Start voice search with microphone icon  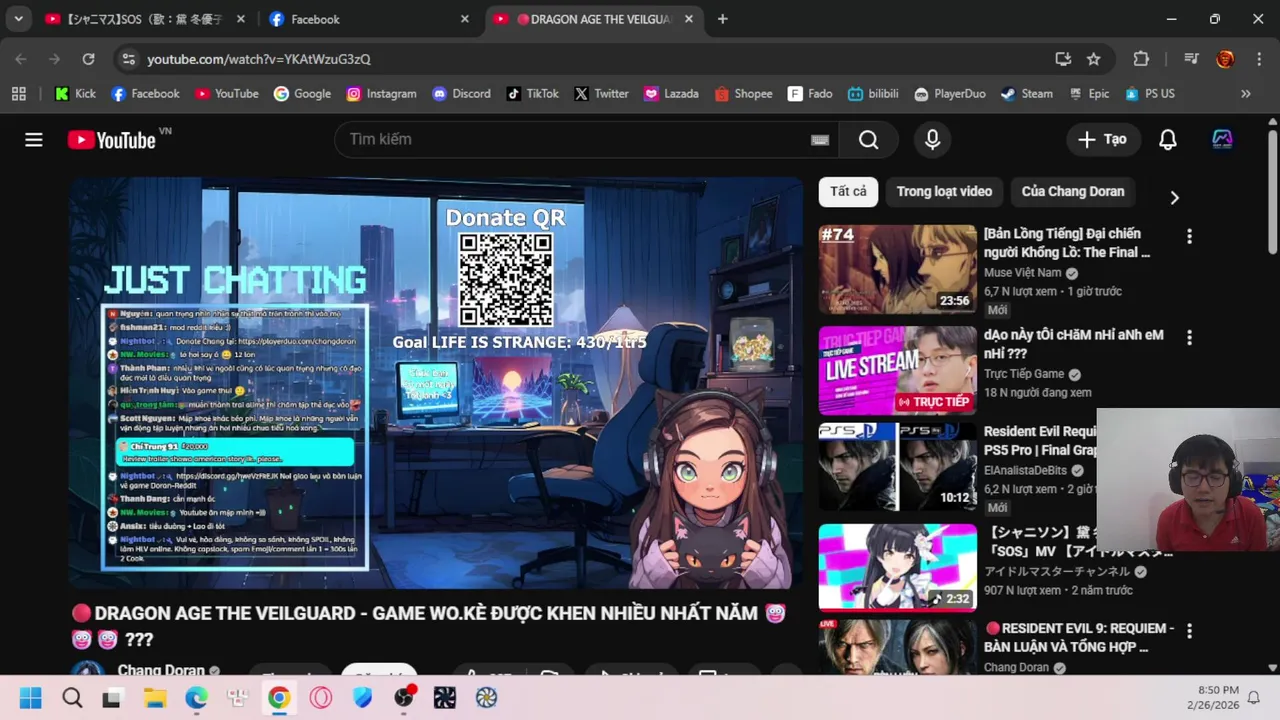(932, 140)
